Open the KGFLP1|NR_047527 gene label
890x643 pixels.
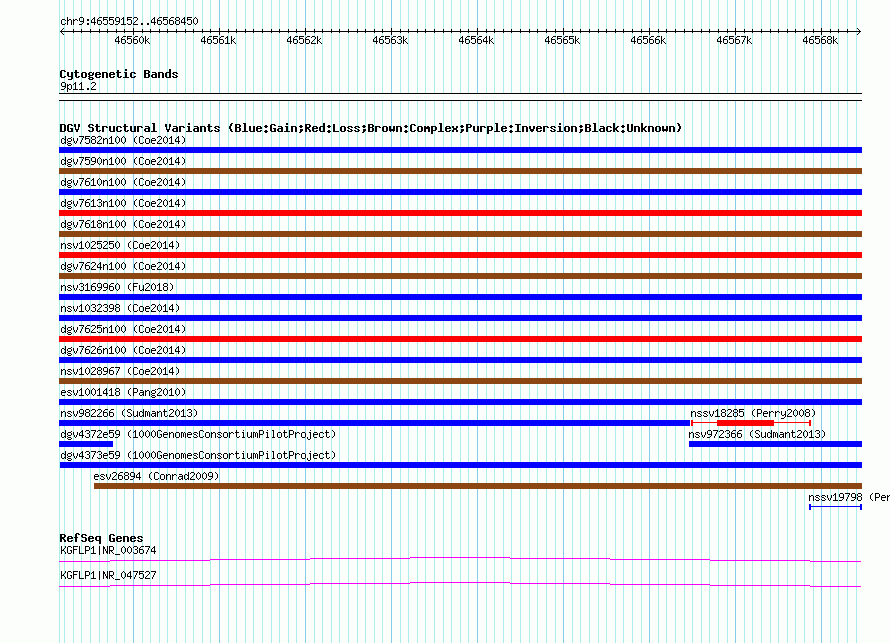coord(108,575)
